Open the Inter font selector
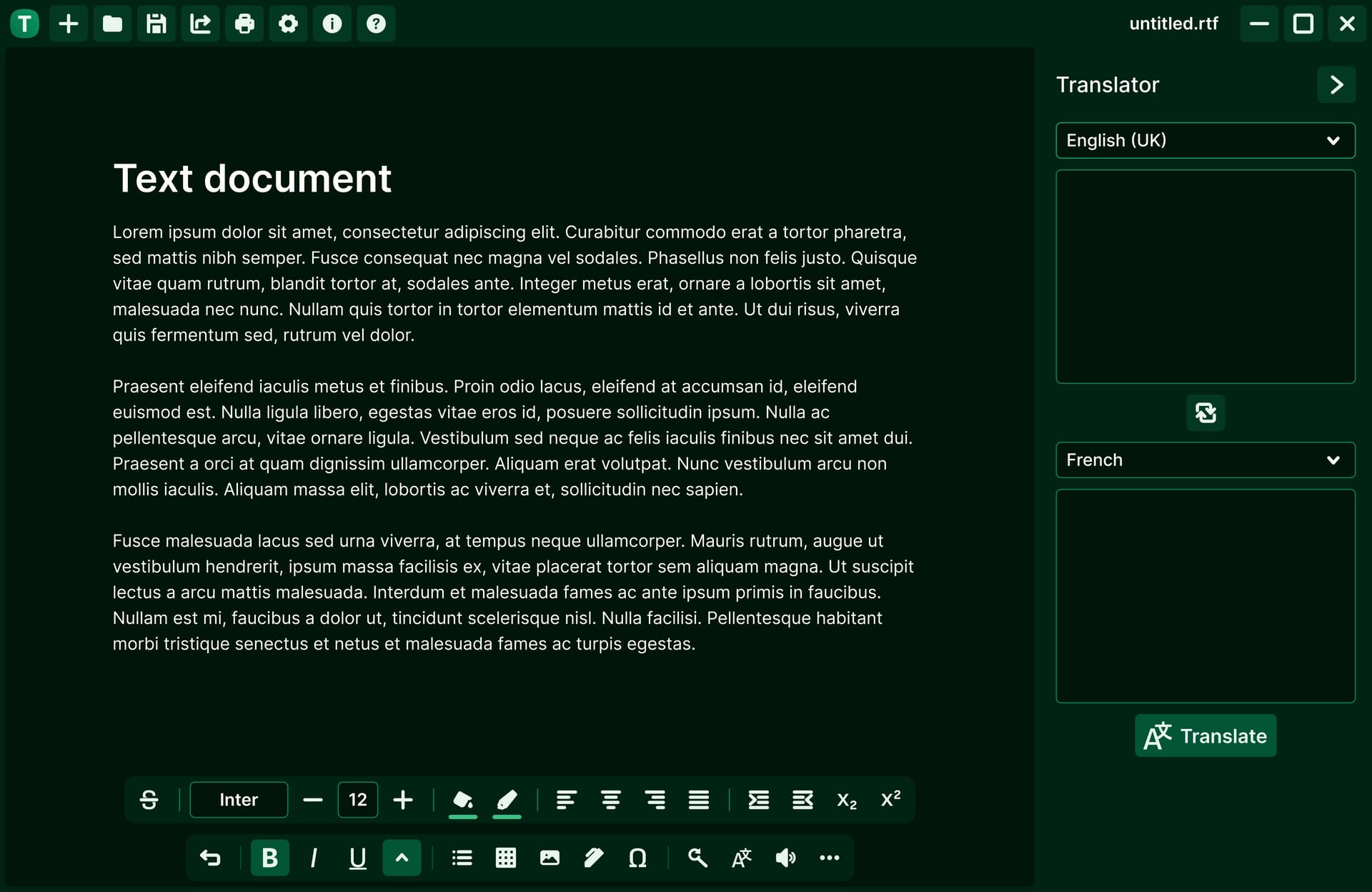The height and width of the screenshot is (892, 1372). (x=239, y=800)
